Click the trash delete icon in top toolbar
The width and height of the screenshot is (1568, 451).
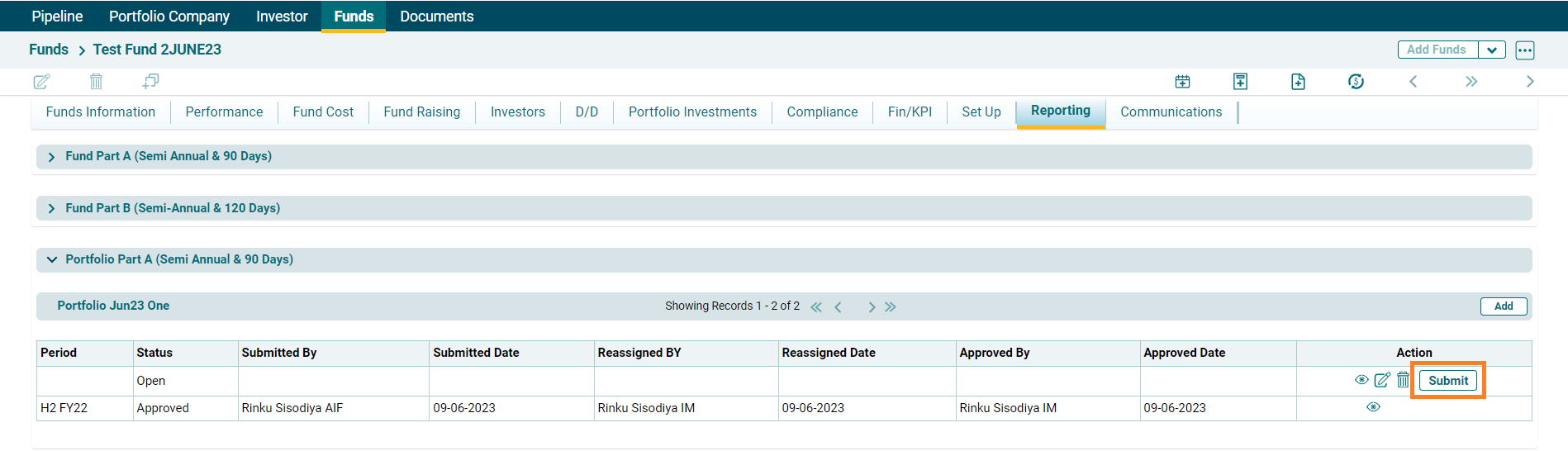pyautogui.click(x=96, y=81)
